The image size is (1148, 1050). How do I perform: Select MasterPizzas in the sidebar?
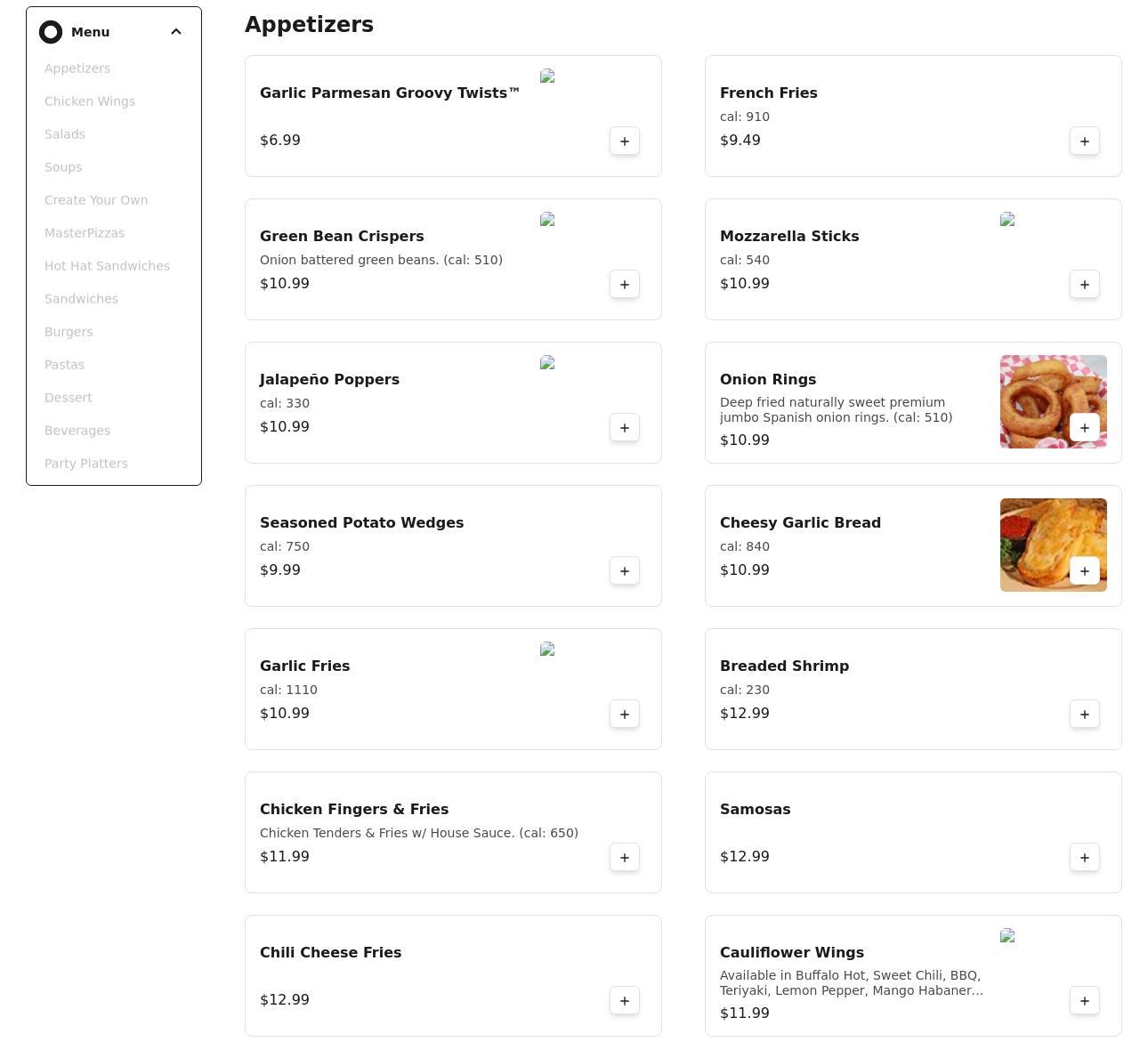point(85,233)
